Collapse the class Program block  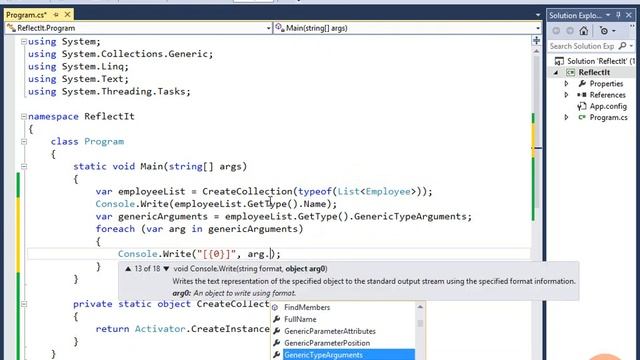24,142
